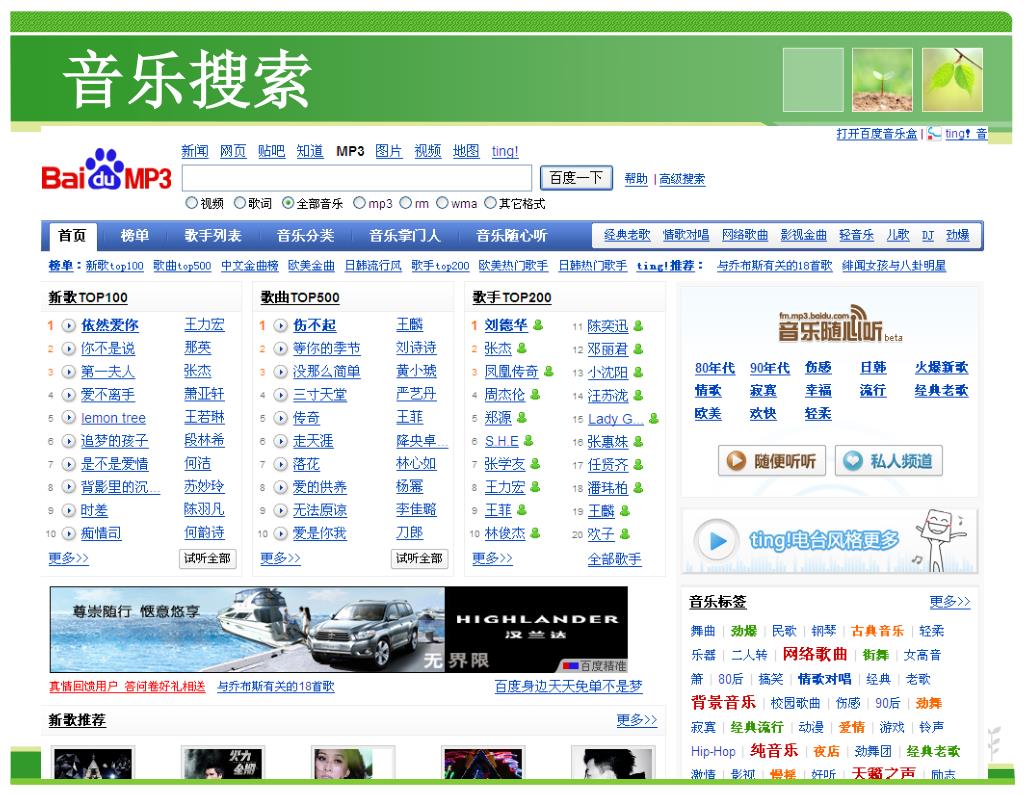The width and height of the screenshot is (1024, 794).
Task: Select the mp3 format radio button
Action: pyautogui.click(x=359, y=203)
